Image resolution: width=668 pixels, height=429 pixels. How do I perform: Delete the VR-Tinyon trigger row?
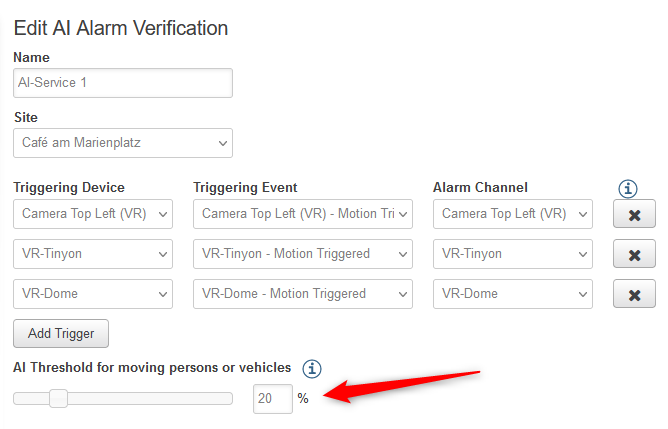[634, 254]
